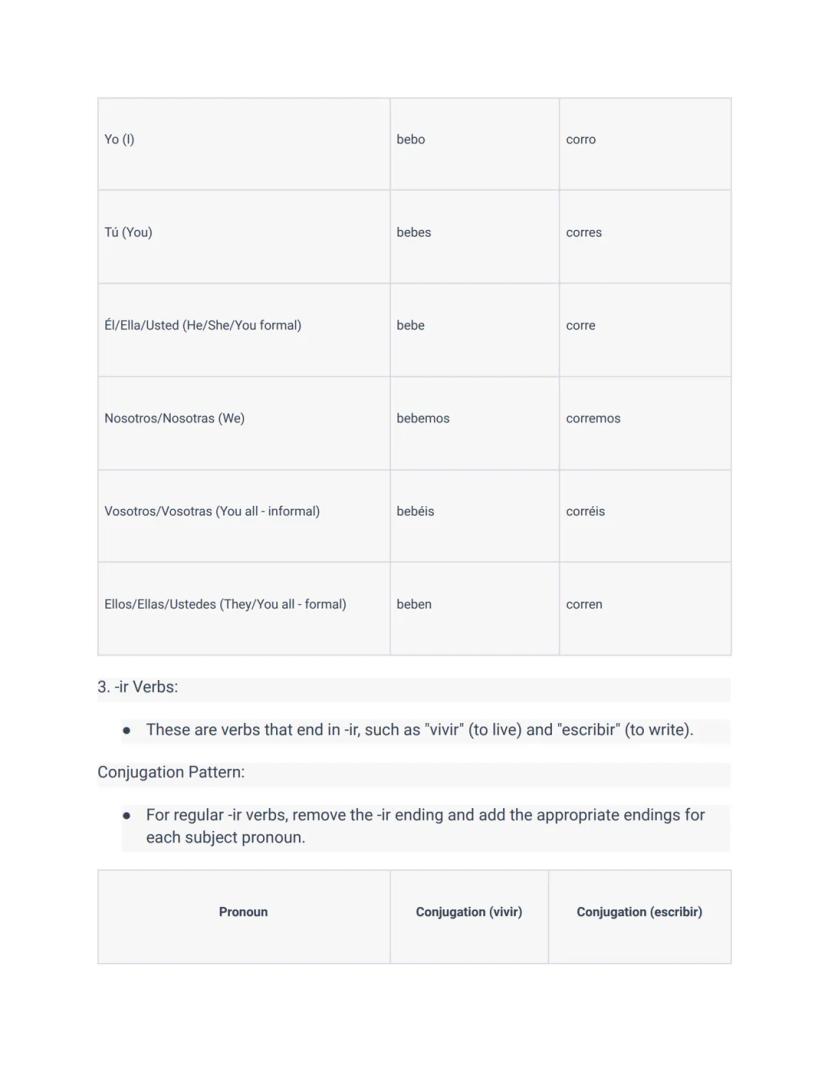Select the word "bebes" in table
828x1071 pixels.
point(414,233)
